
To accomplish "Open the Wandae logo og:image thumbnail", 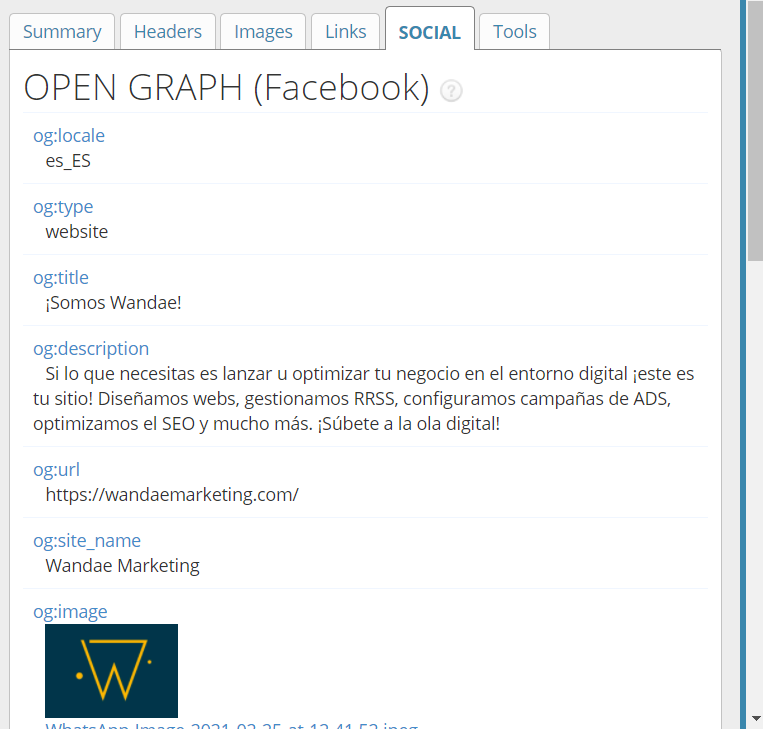I will 111,671.
